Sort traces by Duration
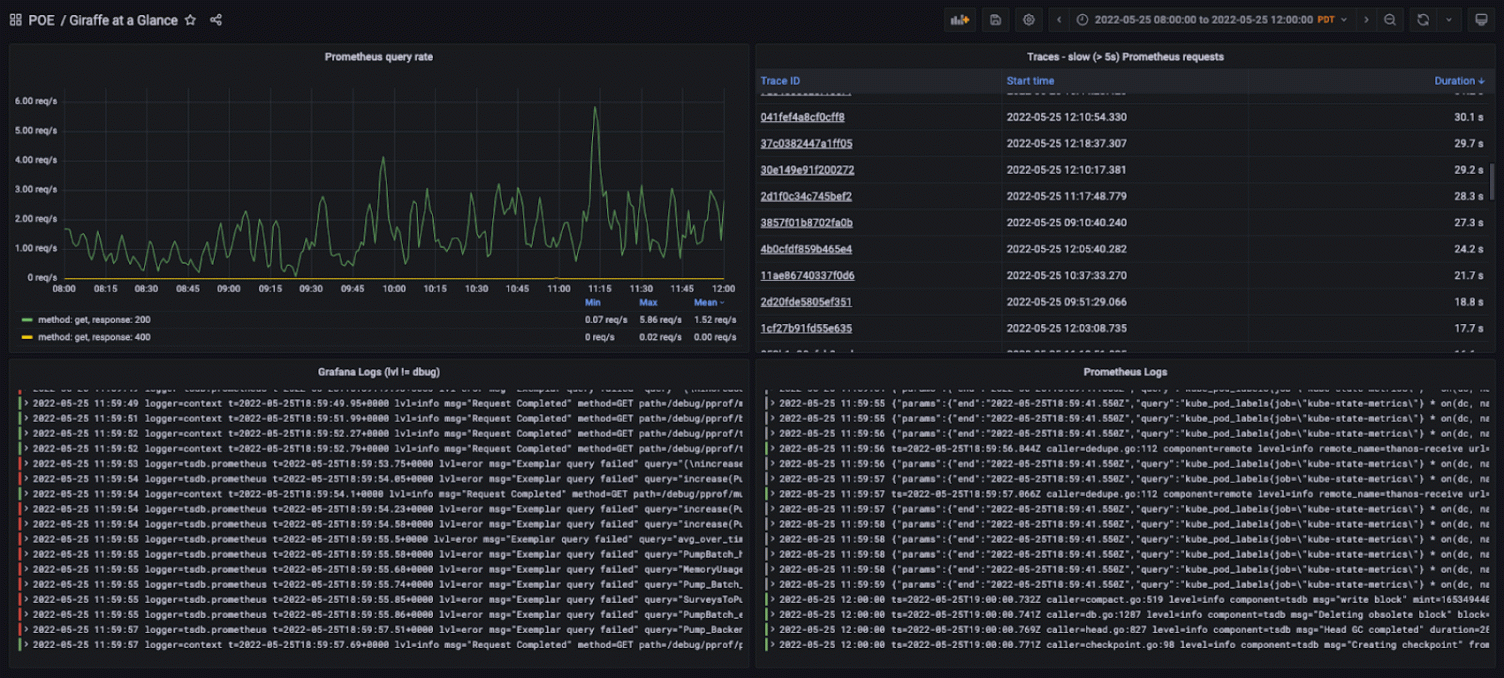The height and width of the screenshot is (678, 1504). (x=1457, y=80)
